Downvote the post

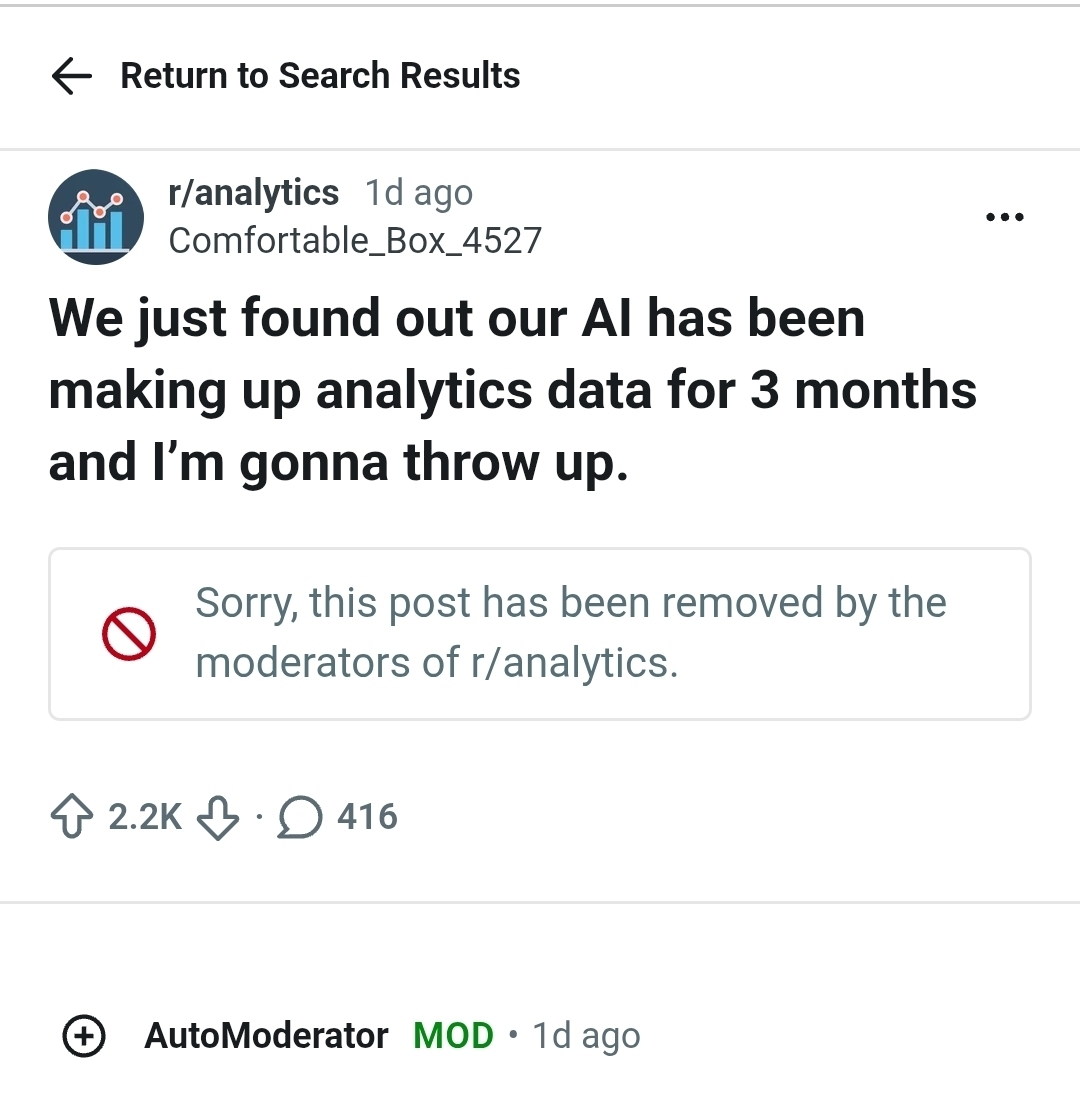(x=217, y=818)
